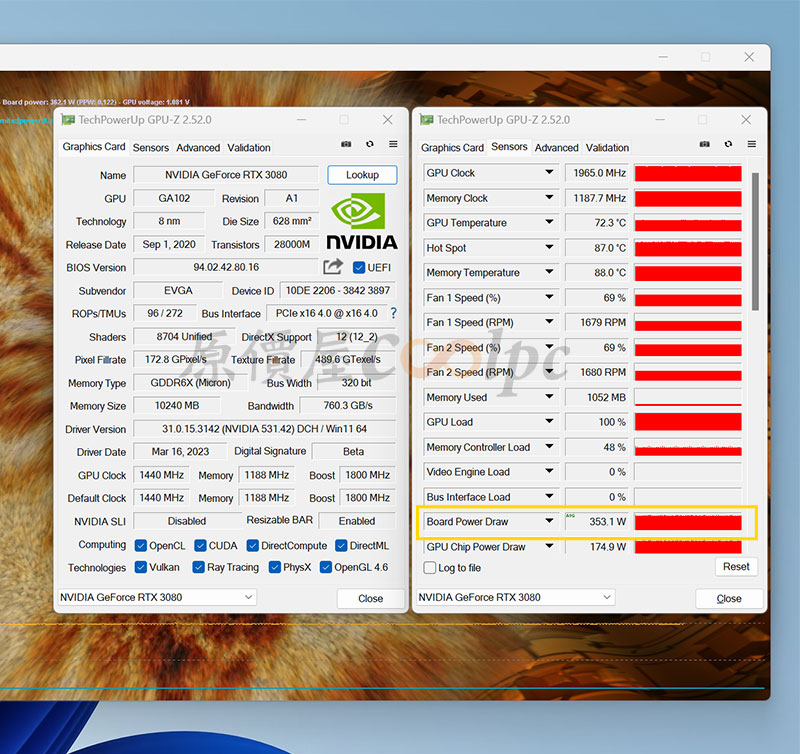Toggle the OpenCL checkbox
Image resolution: width=800 pixels, height=754 pixels.
pos(141,546)
